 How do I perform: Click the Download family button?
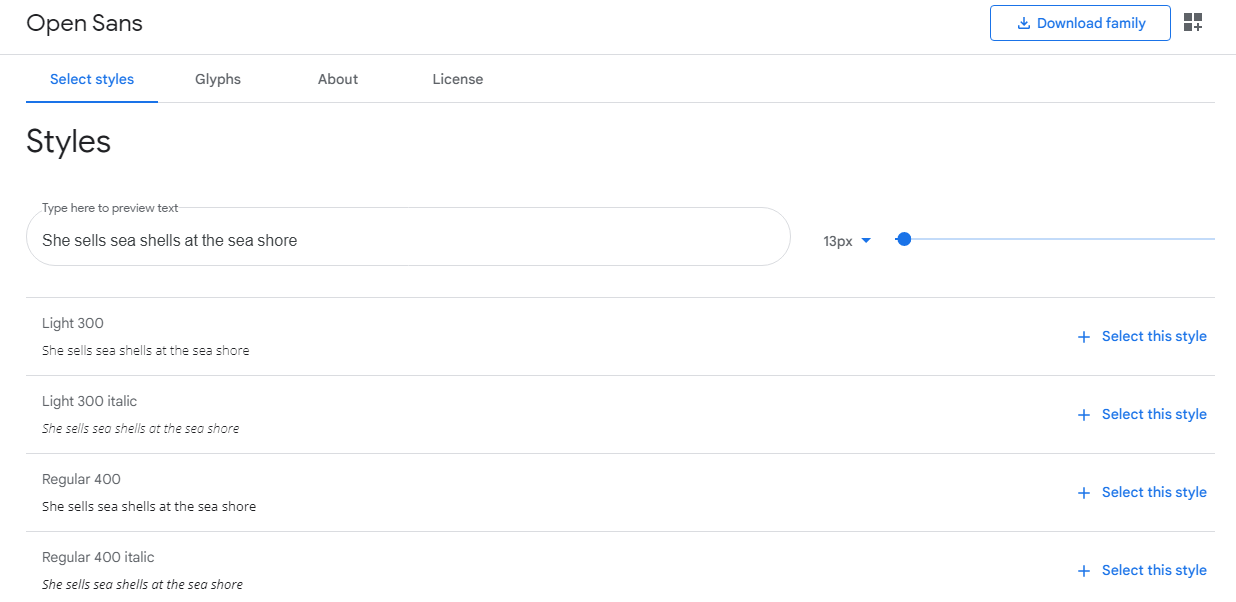1080,23
